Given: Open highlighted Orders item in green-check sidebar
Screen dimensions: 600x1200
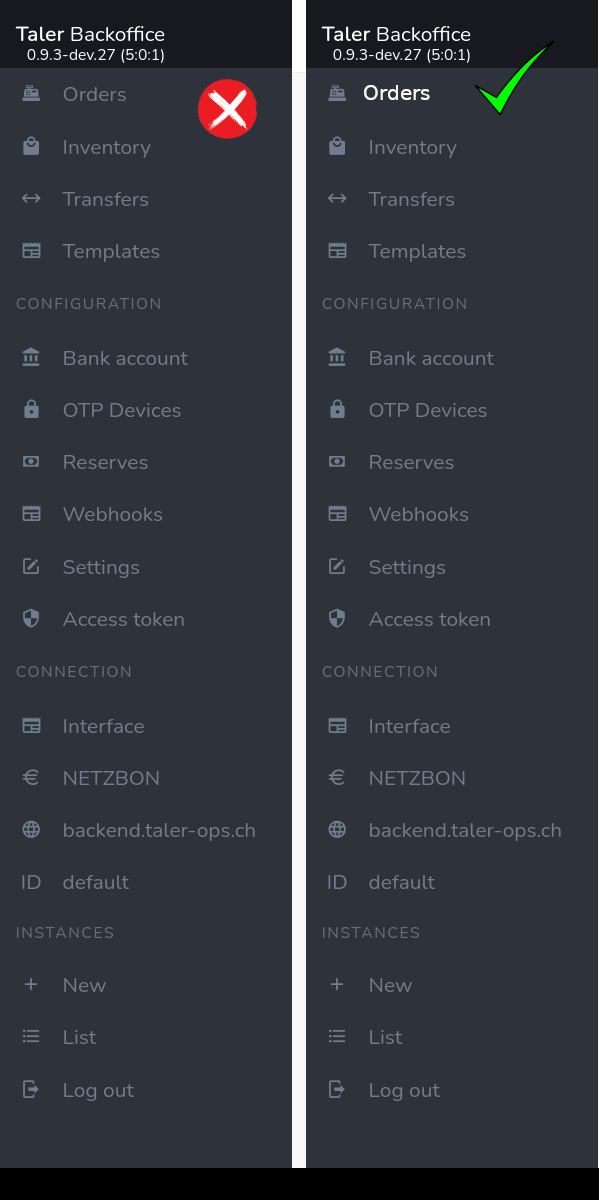Looking at the screenshot, I should [396, 93].
